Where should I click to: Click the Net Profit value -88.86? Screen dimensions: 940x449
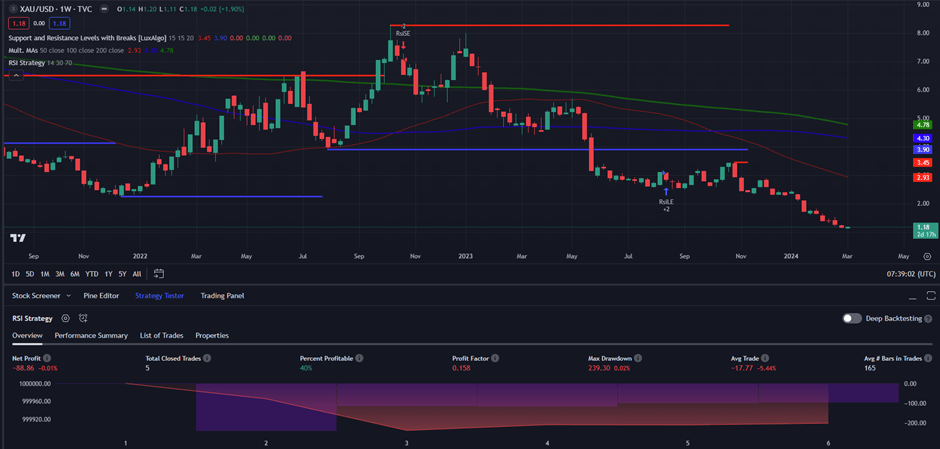click(23, 368)
